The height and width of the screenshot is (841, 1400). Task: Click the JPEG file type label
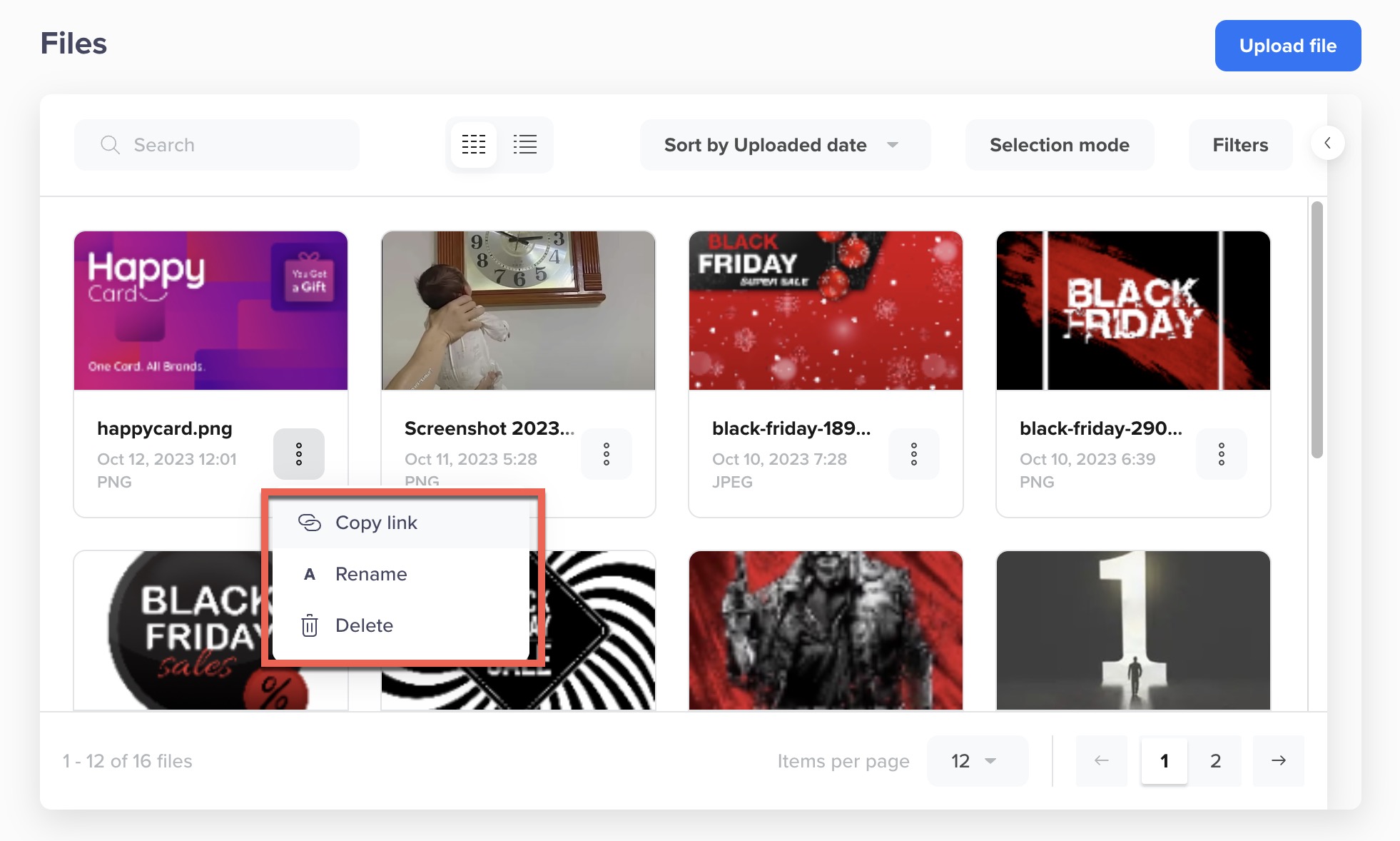732,482
